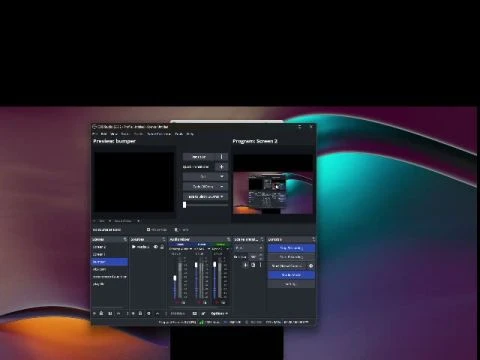Open the Fade 300ms quick transition dropdown
Viewport: 480px width, 360px height.
click(205, 187)
